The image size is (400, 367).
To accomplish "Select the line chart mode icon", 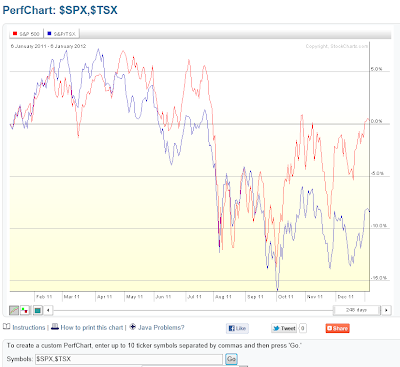I will [x=14, y=310].
